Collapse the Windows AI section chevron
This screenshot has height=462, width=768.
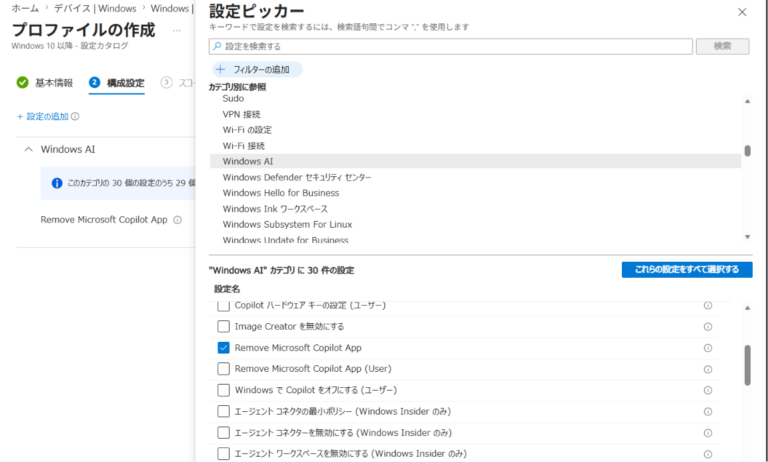(x=27, y=149)
